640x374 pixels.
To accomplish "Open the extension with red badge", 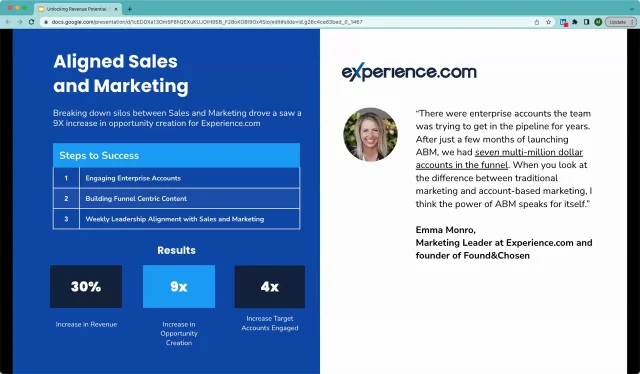I will (564, 22).
